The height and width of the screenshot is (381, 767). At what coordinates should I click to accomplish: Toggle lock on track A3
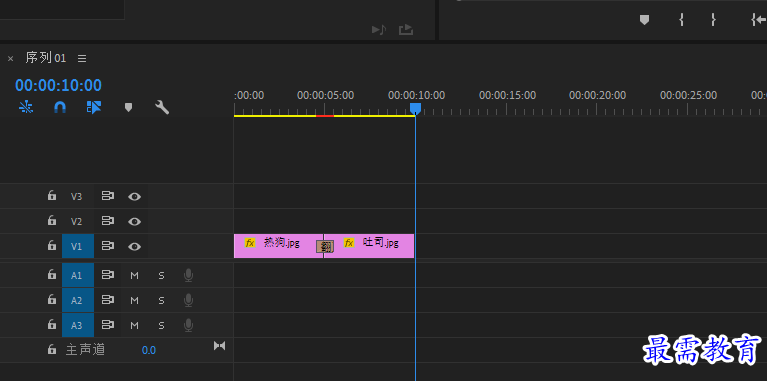[51, 324]
